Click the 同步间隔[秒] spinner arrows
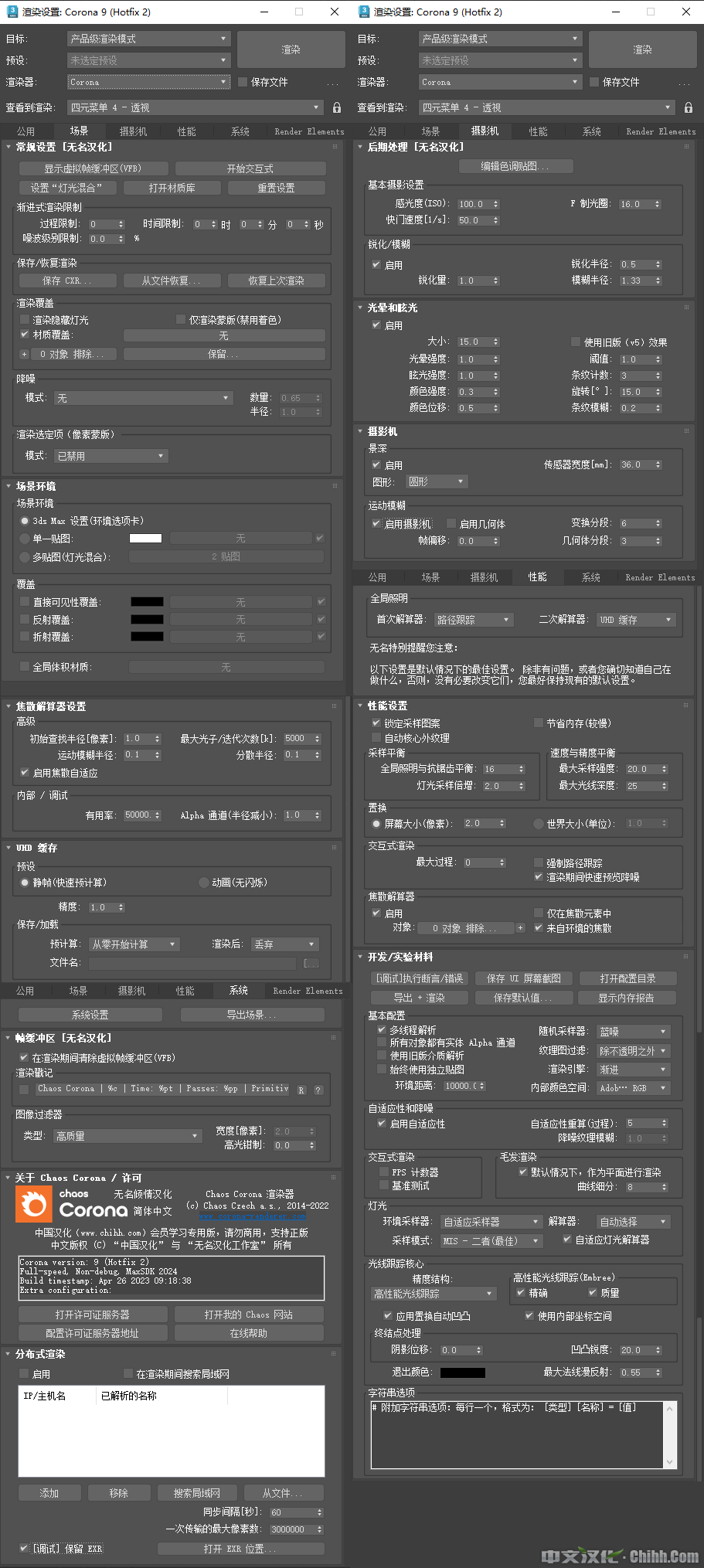704x1568 pixels. pyautogui.click(x=320, y=1512)
